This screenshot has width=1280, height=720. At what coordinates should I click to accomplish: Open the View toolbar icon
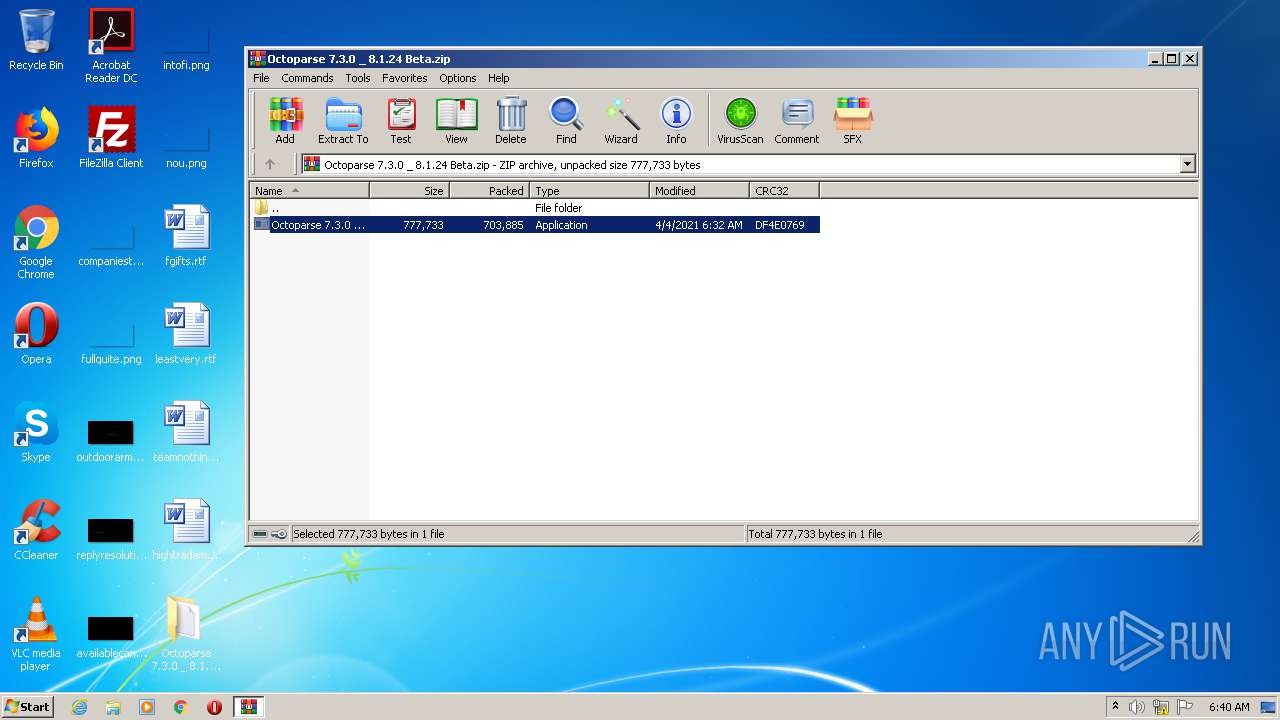[456, 121]
